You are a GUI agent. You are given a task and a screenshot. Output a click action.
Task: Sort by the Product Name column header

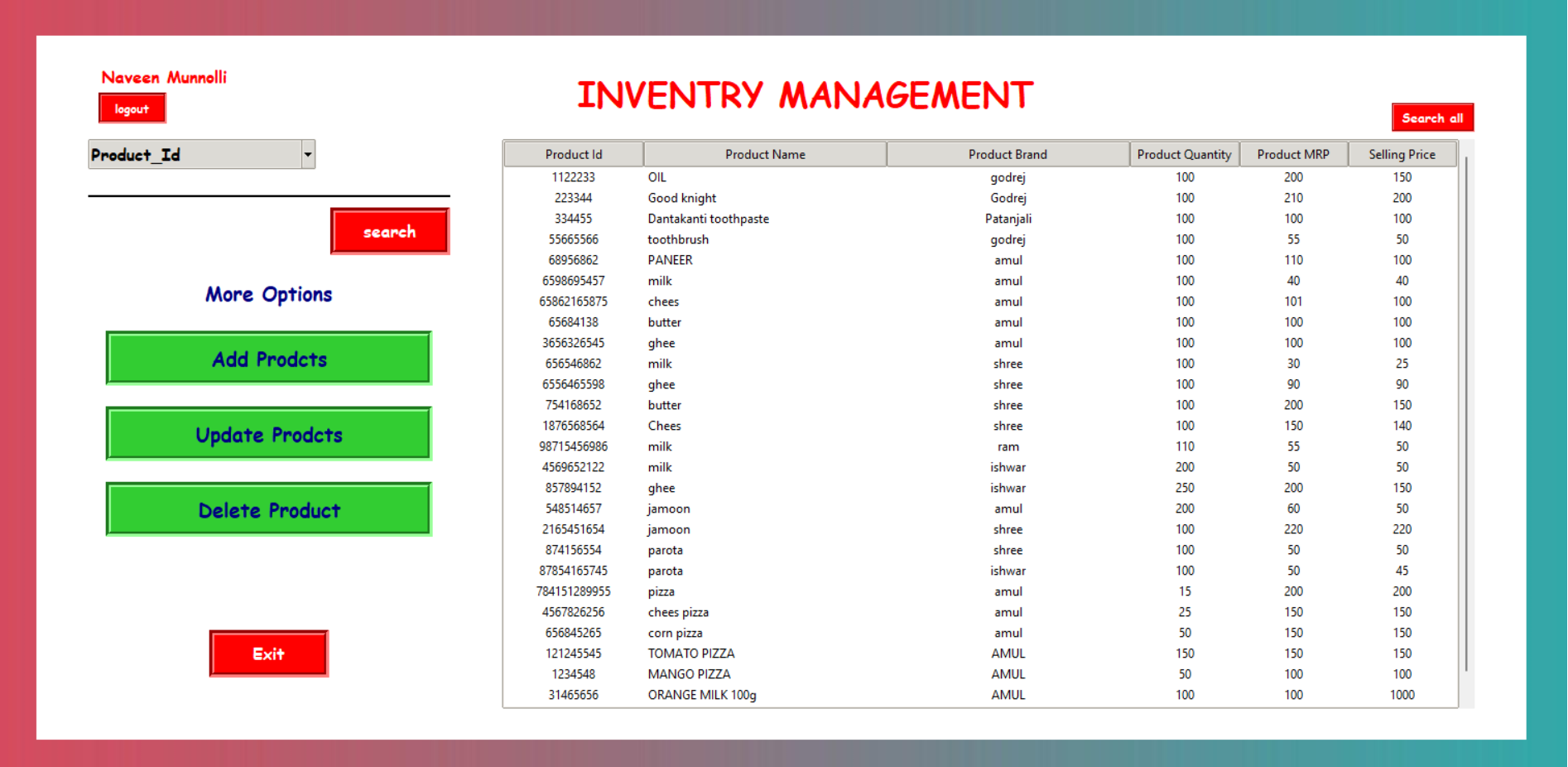[x=765, y=154]
